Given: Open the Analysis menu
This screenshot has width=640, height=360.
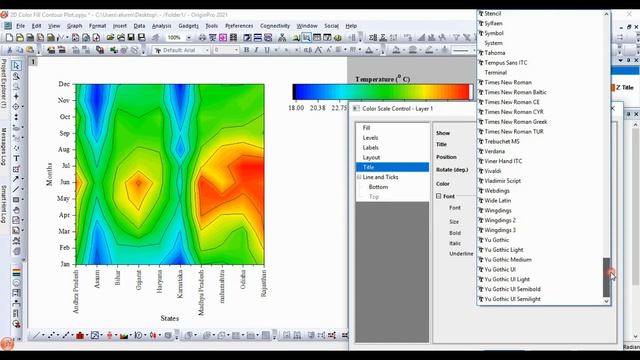Looking at the screenshot, I should [162, 26].
